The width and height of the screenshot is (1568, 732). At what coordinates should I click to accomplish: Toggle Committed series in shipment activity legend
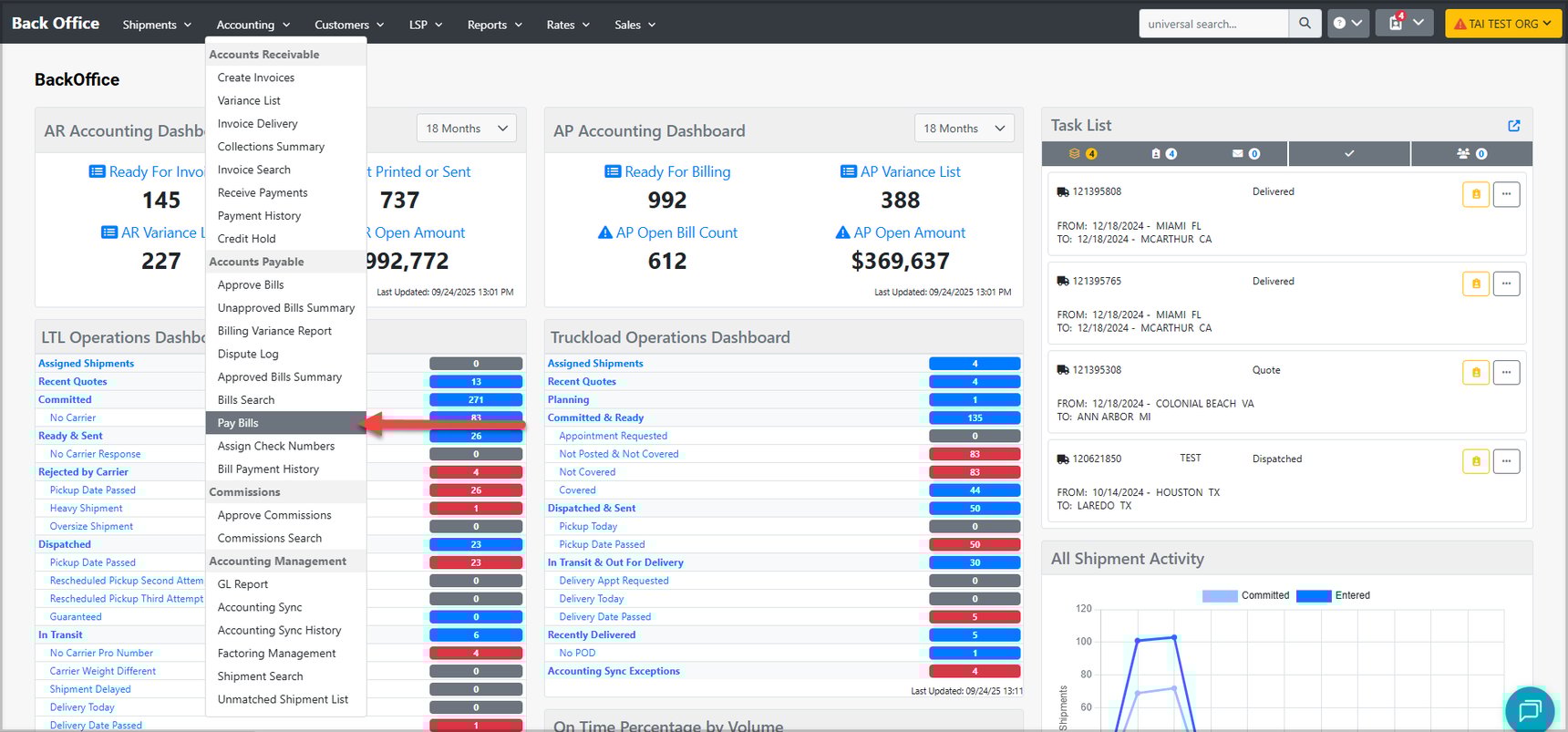pyautogui.click(x=1245, y=595)
